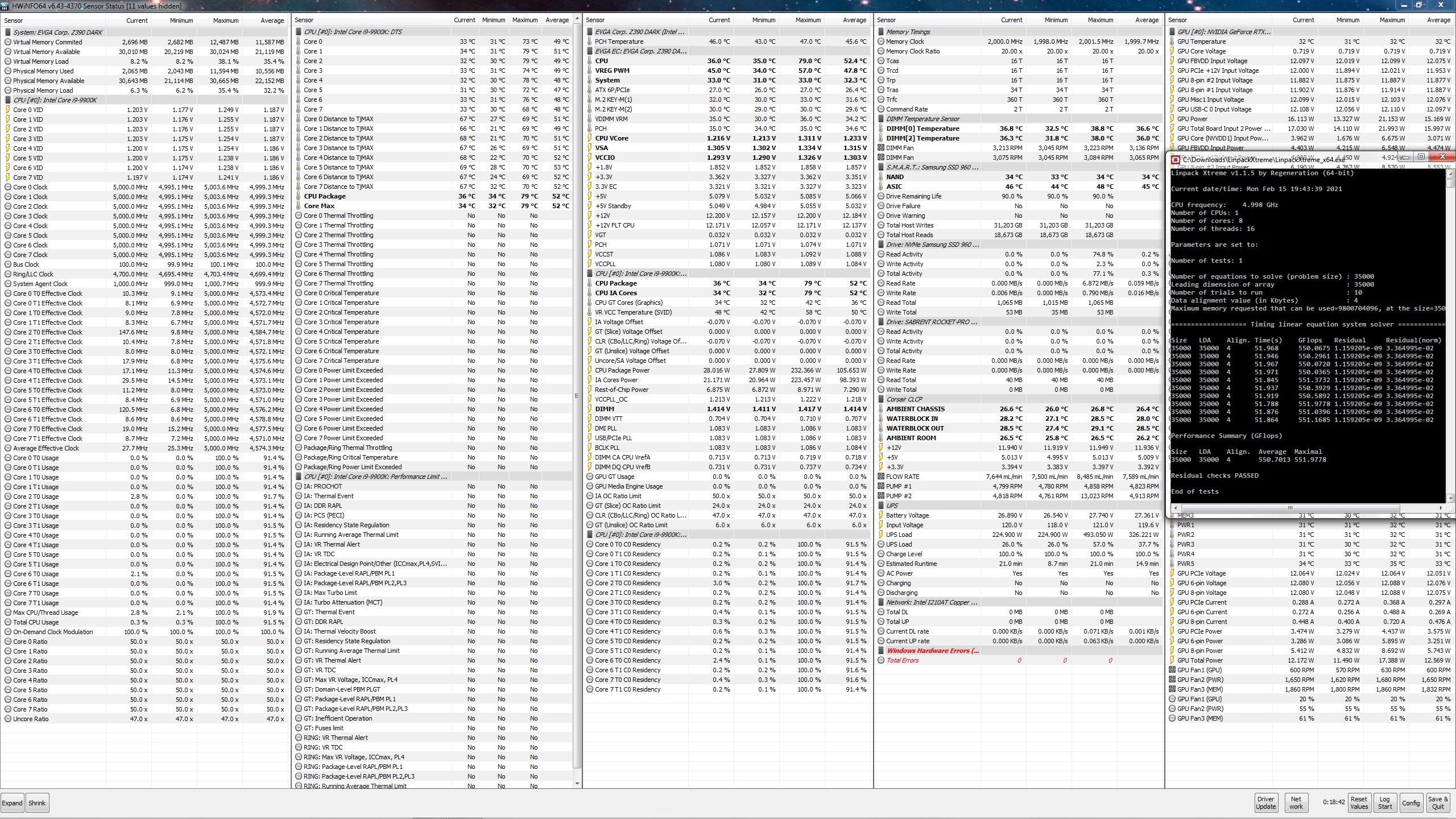The image size is (1456, 819).
Task: Click the Save & Quit button
Action: pos(1438,803)
